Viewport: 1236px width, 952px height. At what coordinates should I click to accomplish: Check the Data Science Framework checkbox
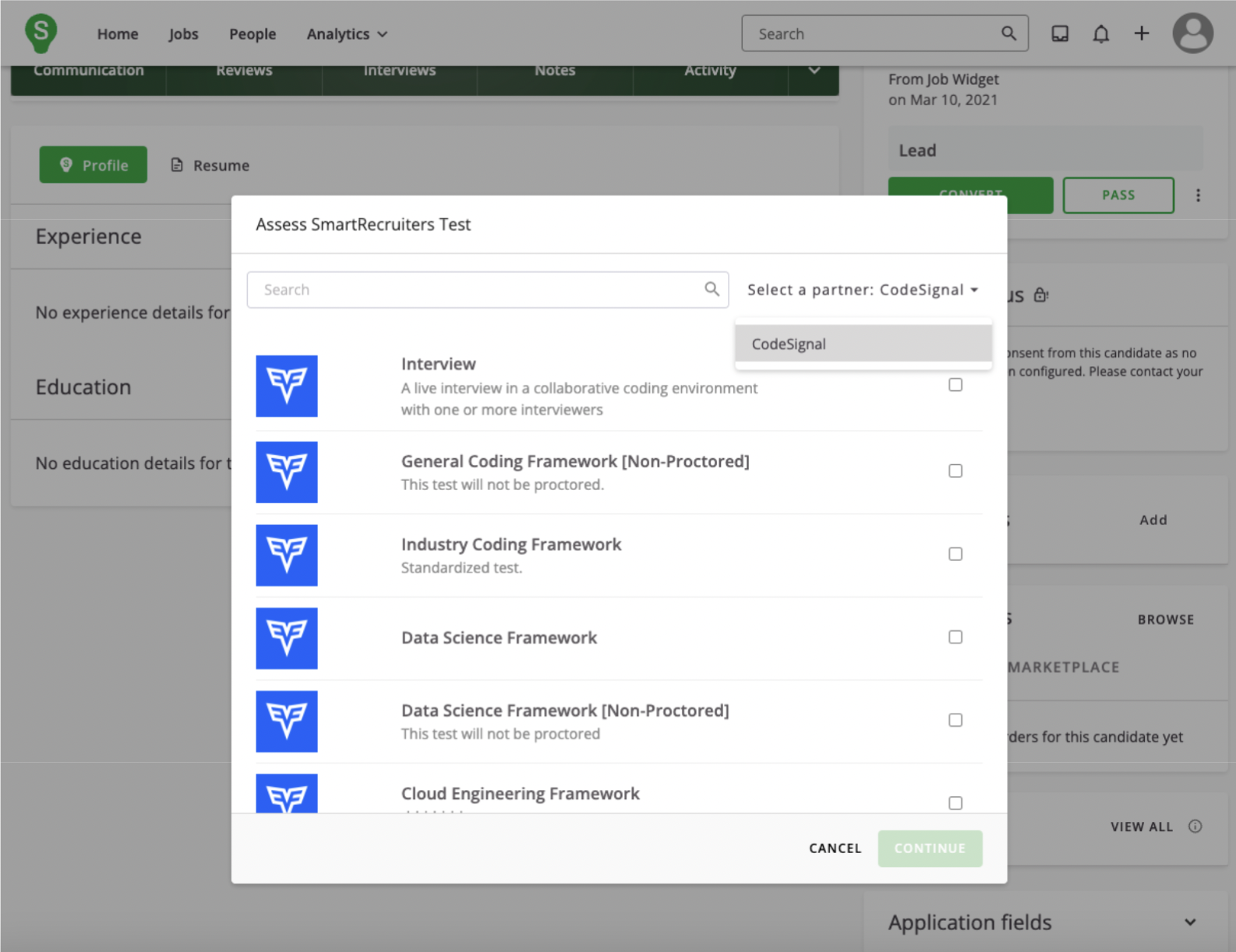click(x=955, y=637)
